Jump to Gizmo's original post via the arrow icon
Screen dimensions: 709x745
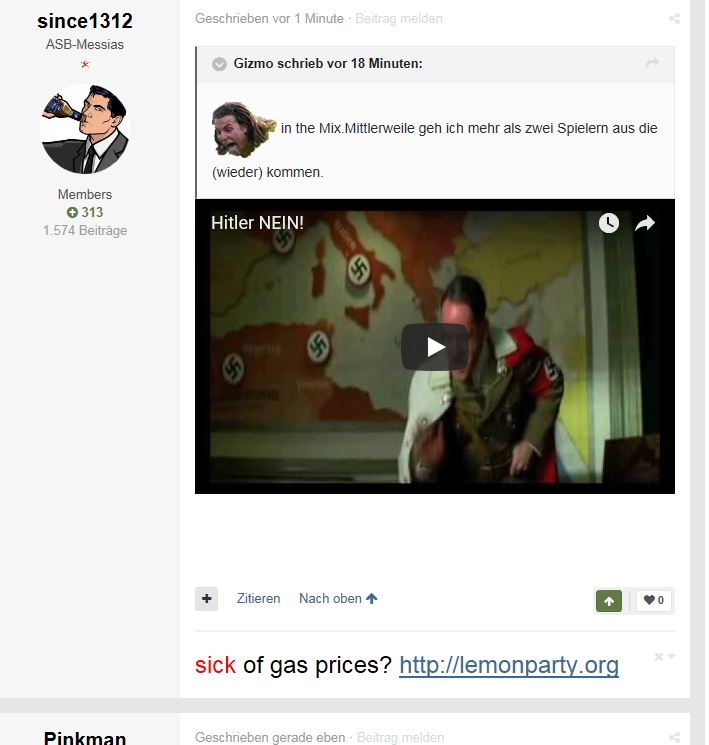point(652,63)
